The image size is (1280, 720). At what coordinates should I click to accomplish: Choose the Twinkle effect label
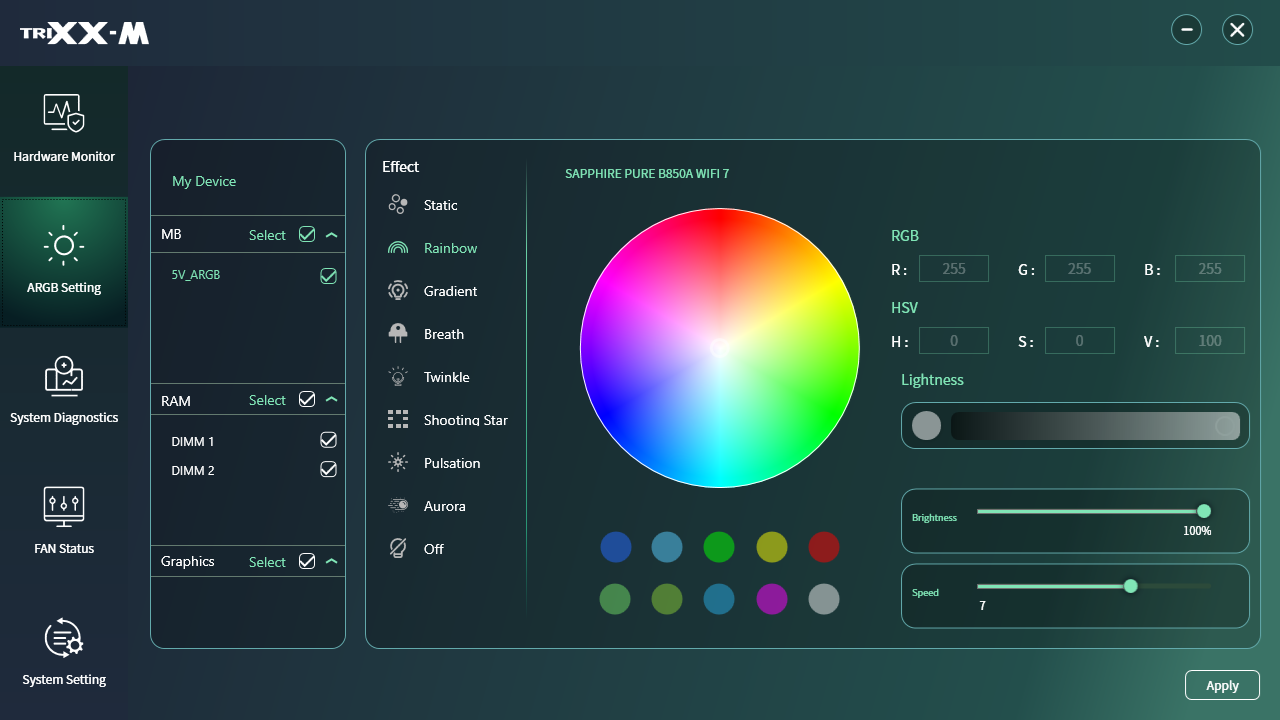tap(447, 377)
